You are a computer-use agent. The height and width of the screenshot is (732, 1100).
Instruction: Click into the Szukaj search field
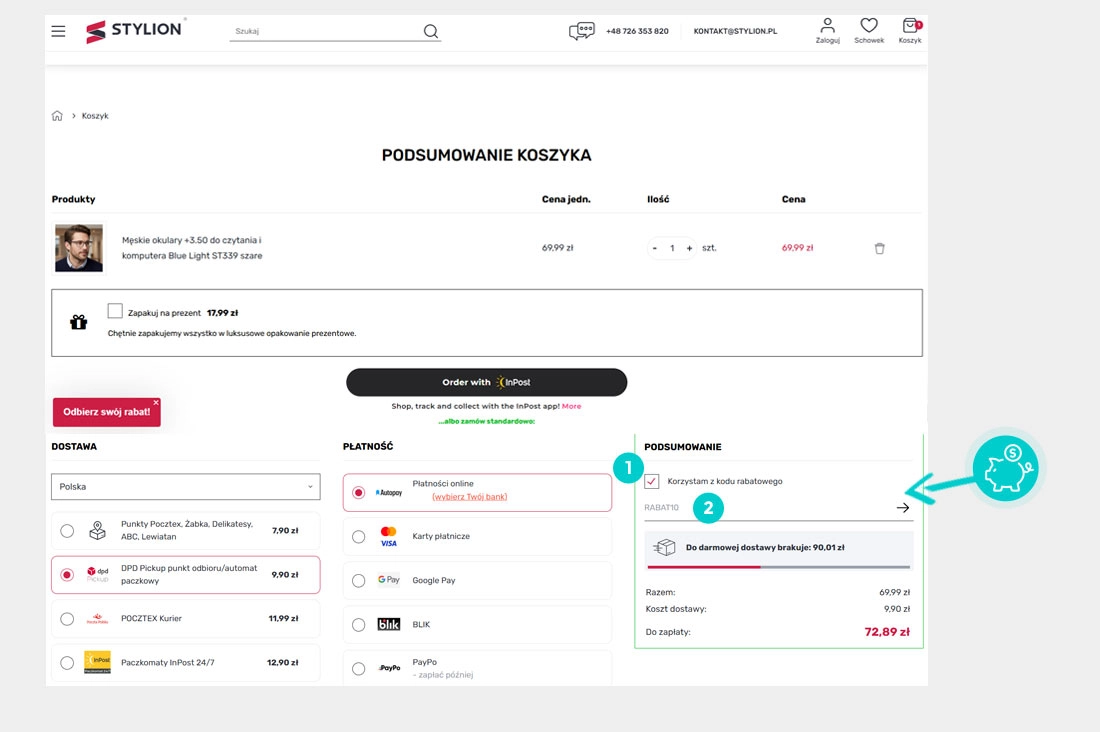tap(325, 31)
